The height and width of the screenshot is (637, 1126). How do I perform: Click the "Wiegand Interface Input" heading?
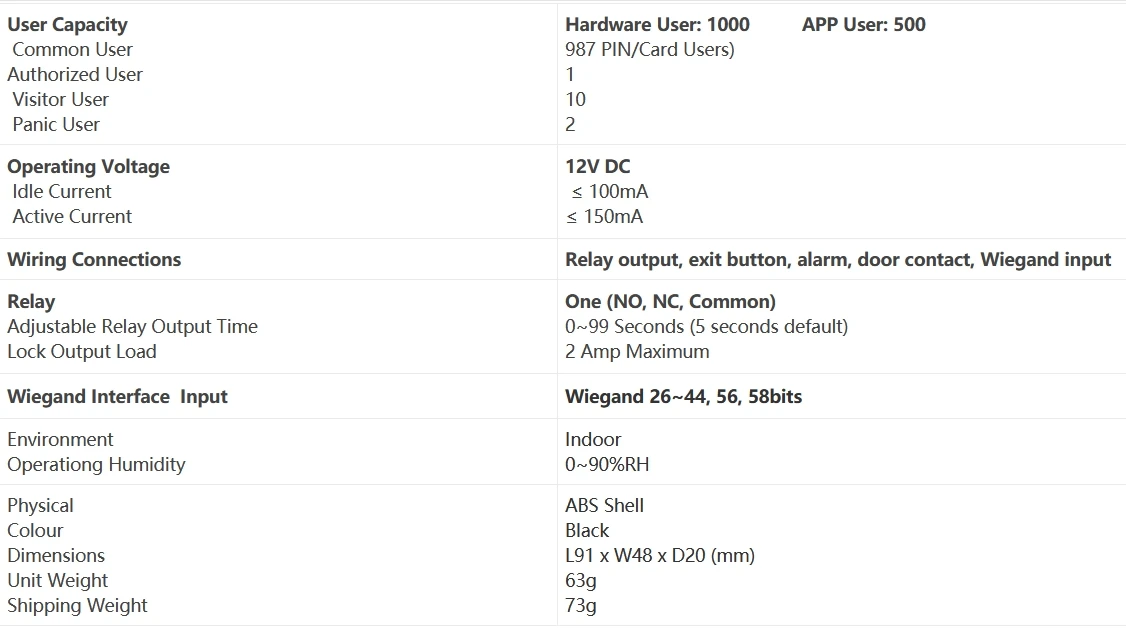point(117,396)
